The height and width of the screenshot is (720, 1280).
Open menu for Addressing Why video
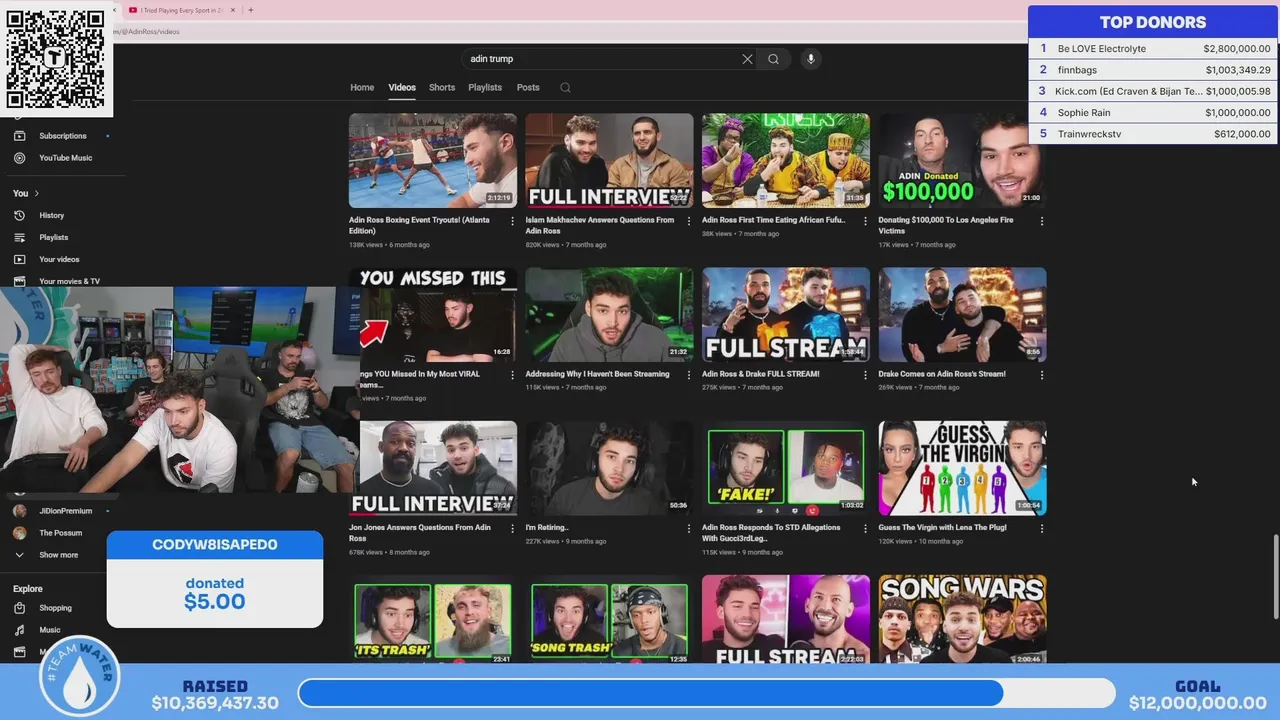point(689,375)
